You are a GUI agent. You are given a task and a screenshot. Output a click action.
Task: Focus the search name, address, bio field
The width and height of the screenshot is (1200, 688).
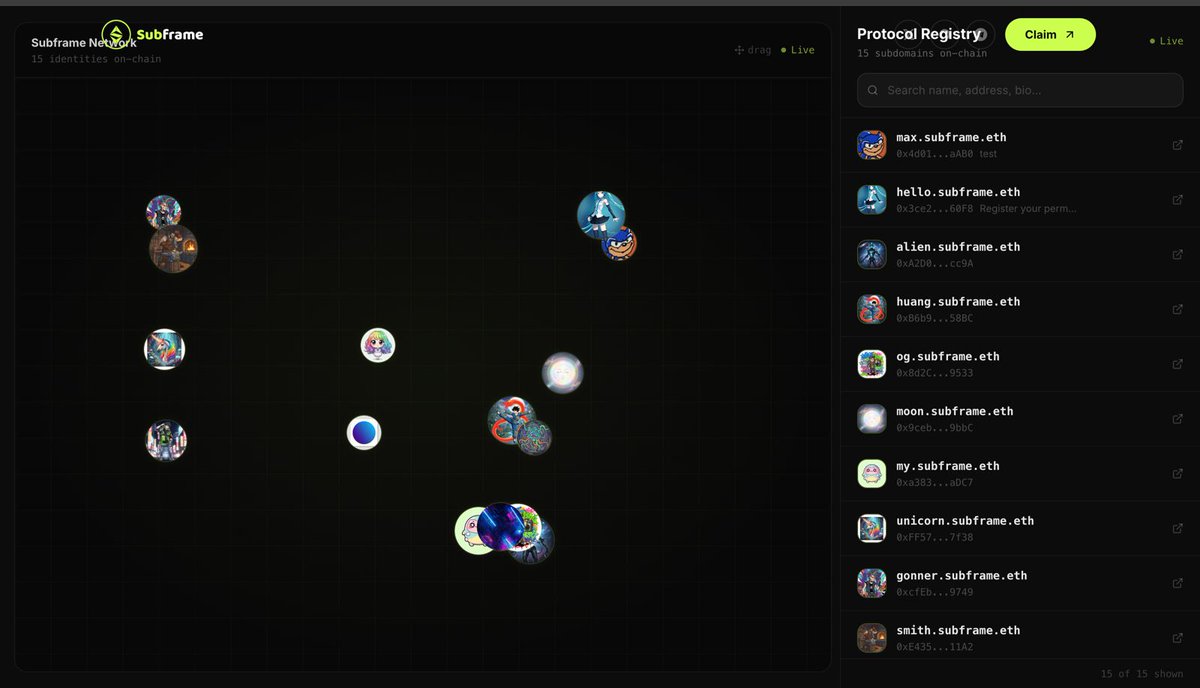pos(1021,90)
